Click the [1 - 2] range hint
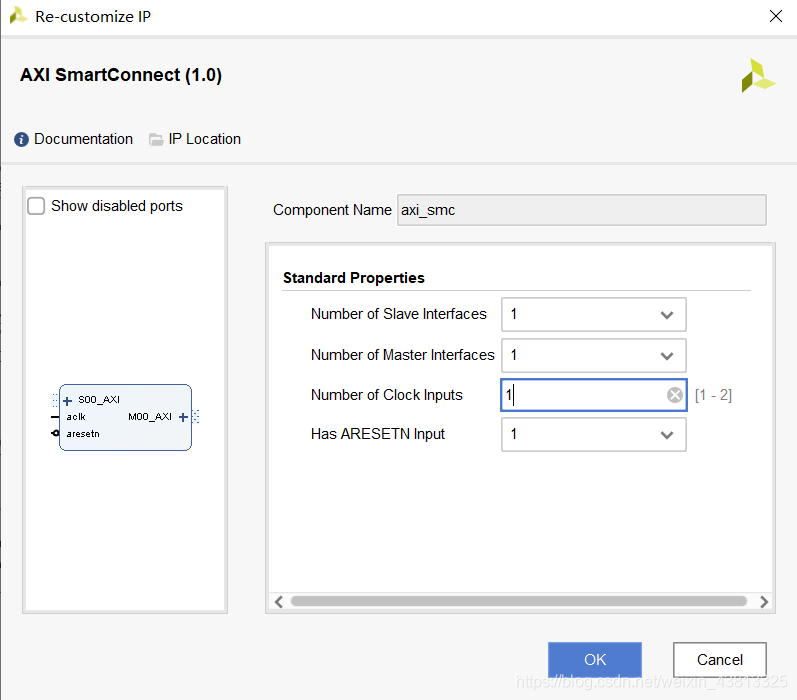 pos(713,395)
